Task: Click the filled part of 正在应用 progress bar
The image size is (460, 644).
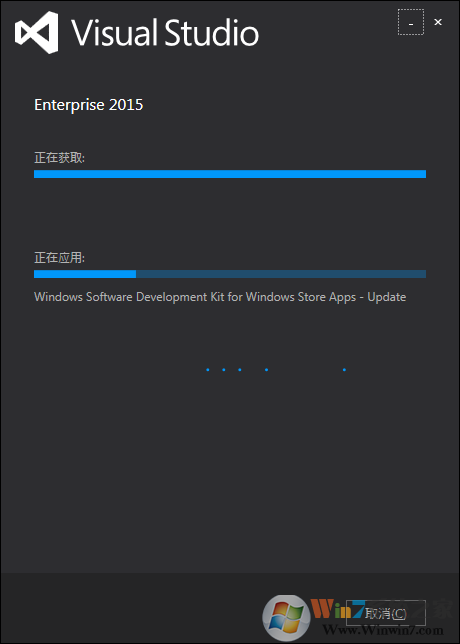Action: point(85,274)
